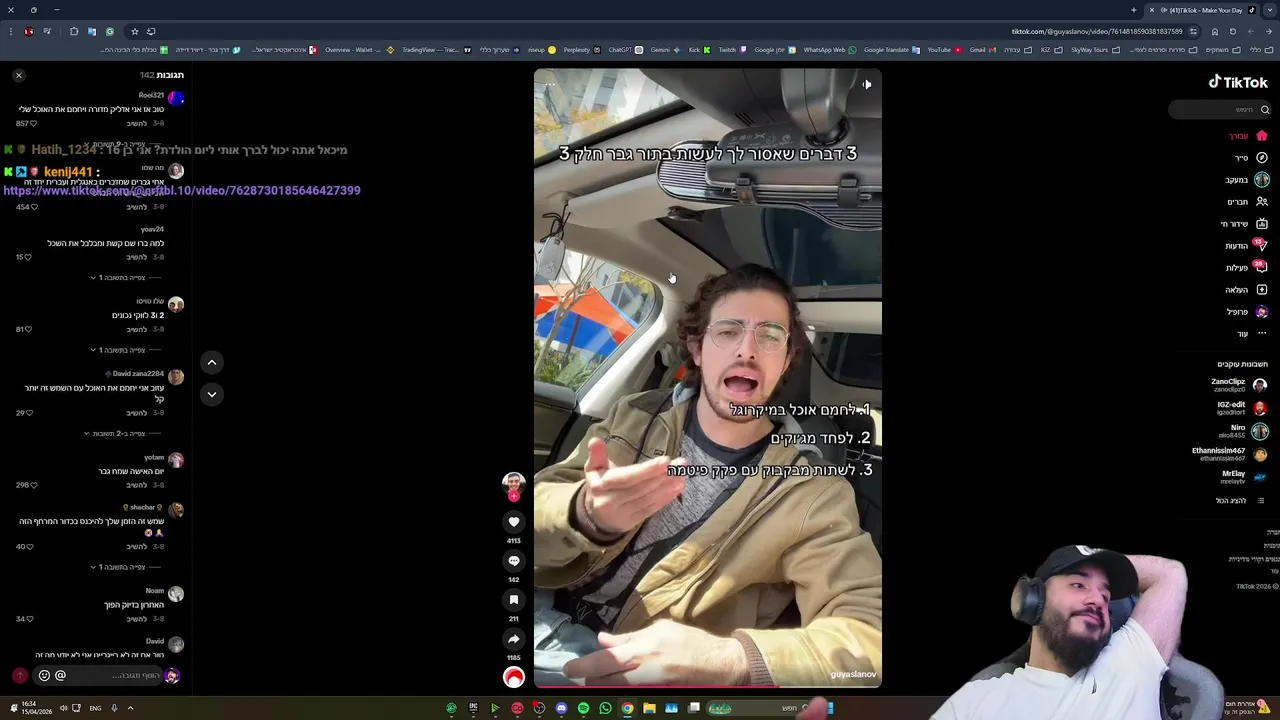Open the MrElay following account
Viewport: 1280px width, 720px height.
(1243, 477)
